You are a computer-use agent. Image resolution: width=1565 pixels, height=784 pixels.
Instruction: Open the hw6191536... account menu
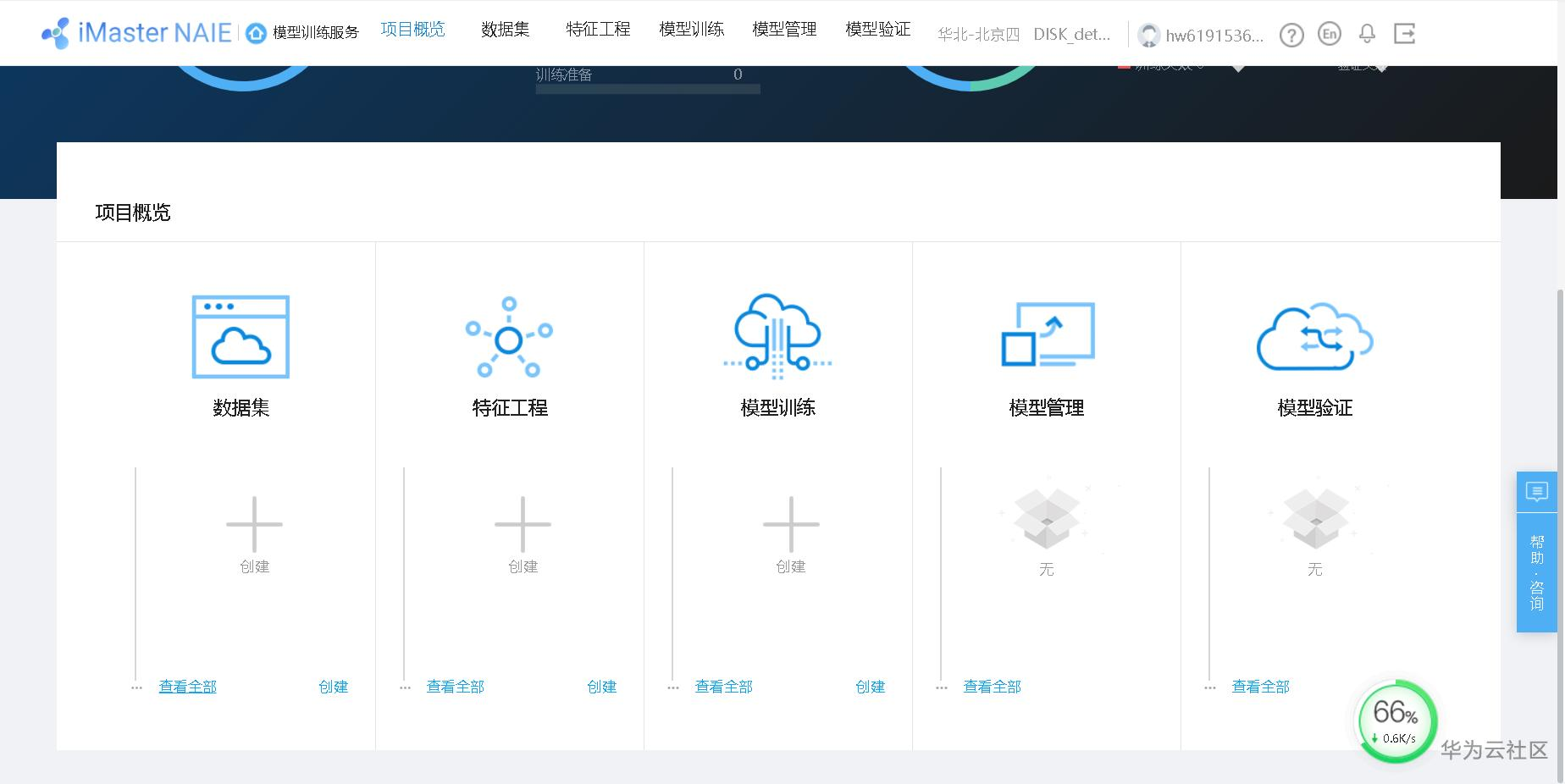click(1214, 36)
